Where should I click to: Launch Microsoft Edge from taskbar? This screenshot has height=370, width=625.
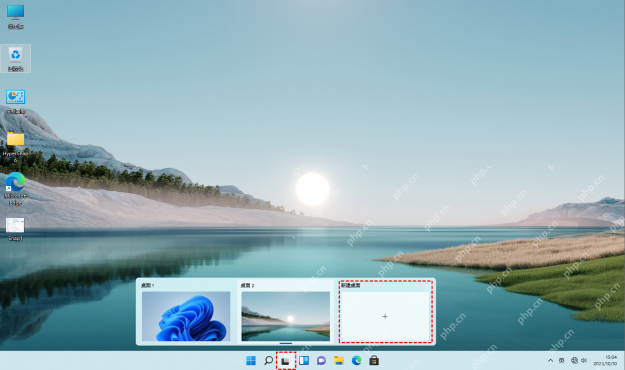(x=356, y=361)
